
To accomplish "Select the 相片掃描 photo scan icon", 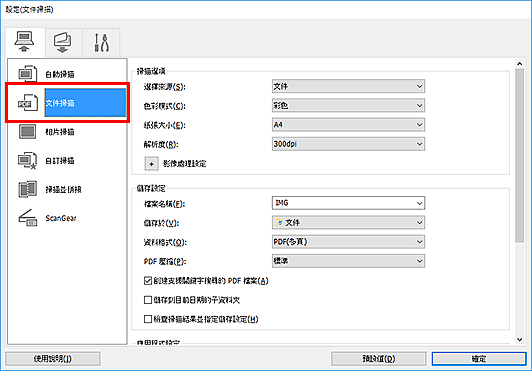I will point(27,132).
